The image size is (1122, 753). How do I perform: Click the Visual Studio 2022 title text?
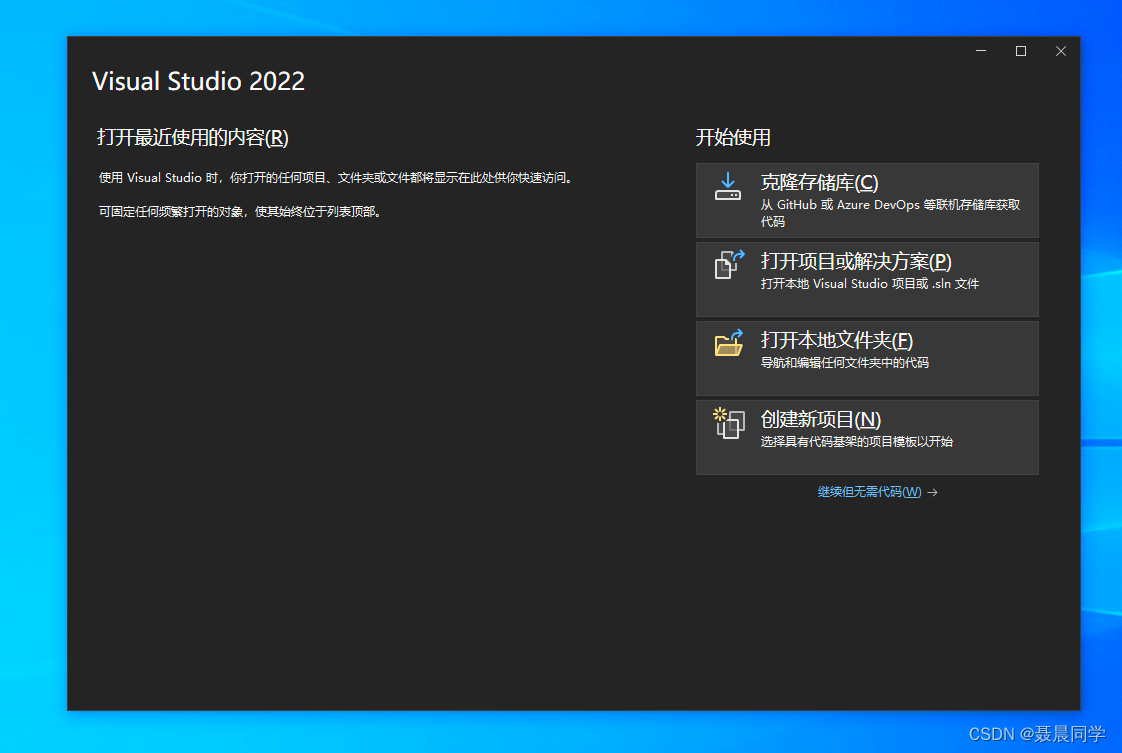(x=198, y=81)
